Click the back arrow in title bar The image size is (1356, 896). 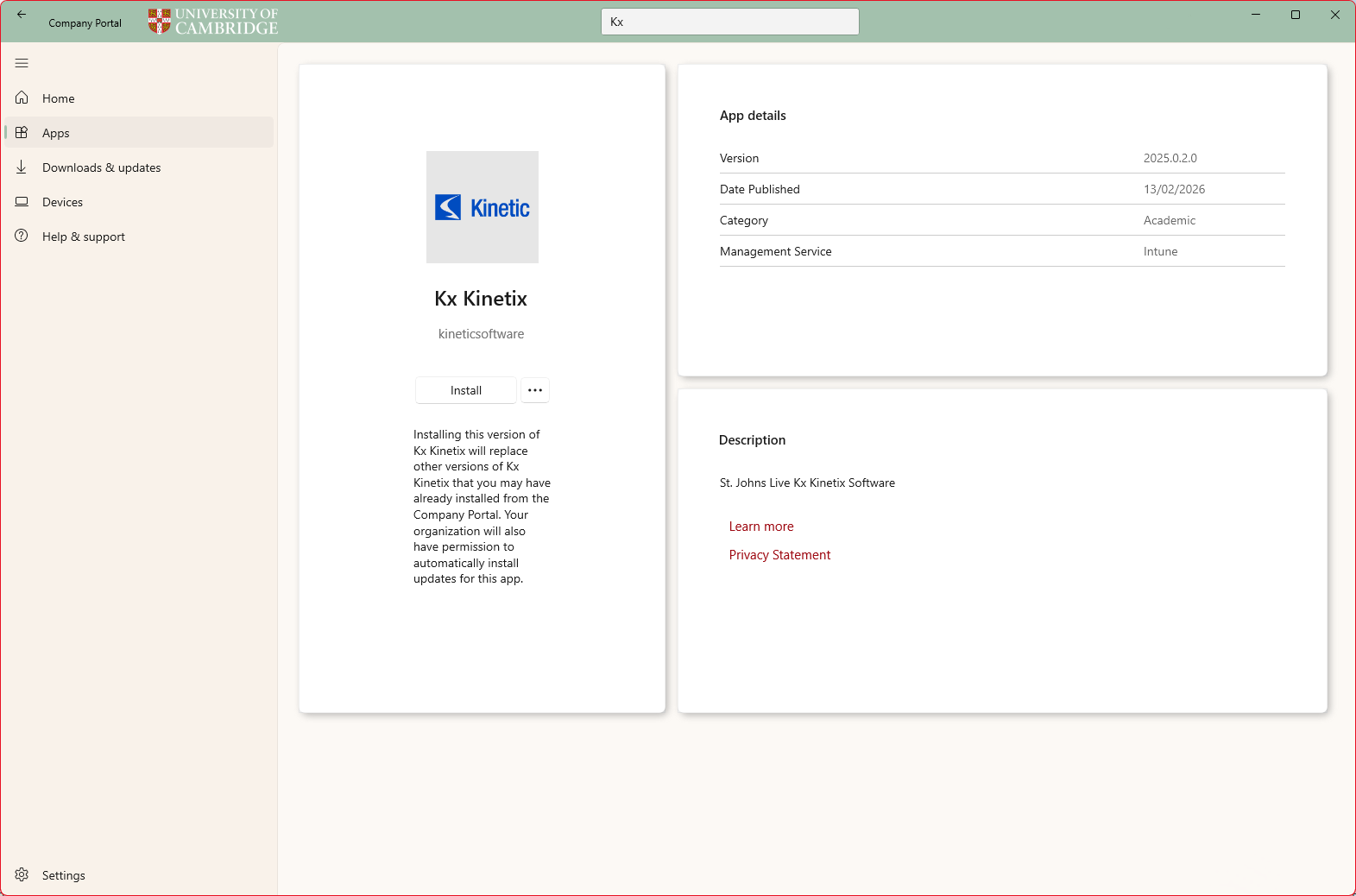tap(22, 15)
